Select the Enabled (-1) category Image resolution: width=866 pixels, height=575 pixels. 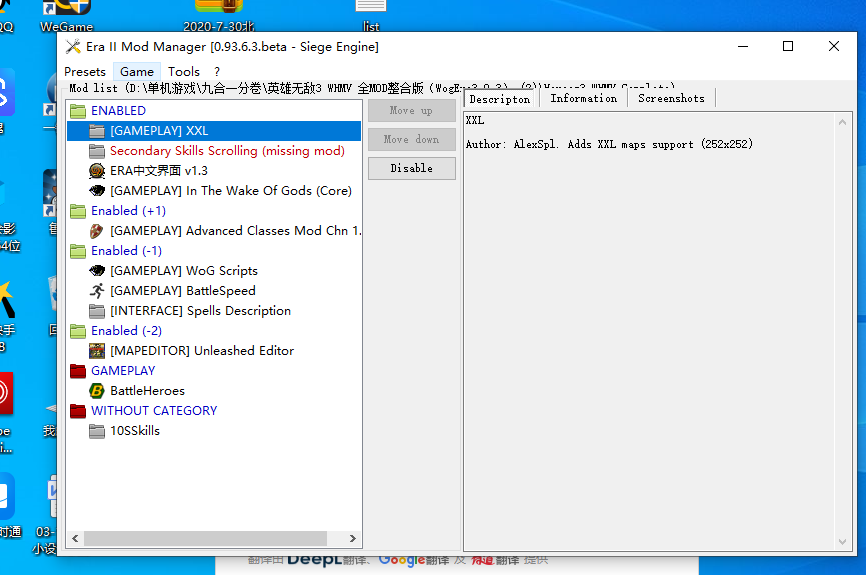click(126, 251)
